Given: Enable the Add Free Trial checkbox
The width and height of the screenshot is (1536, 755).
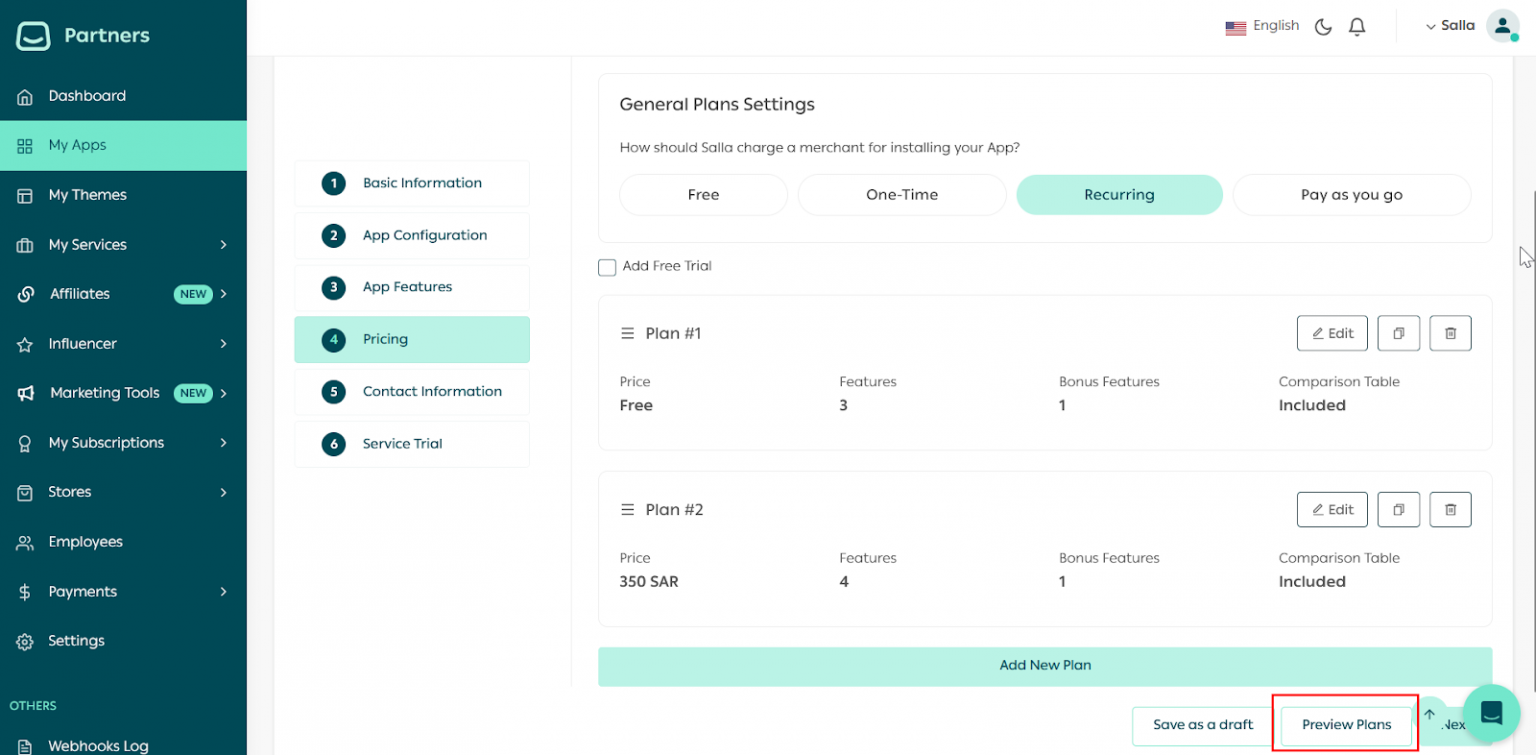Looking at the screenshot, I should [607, 267].
